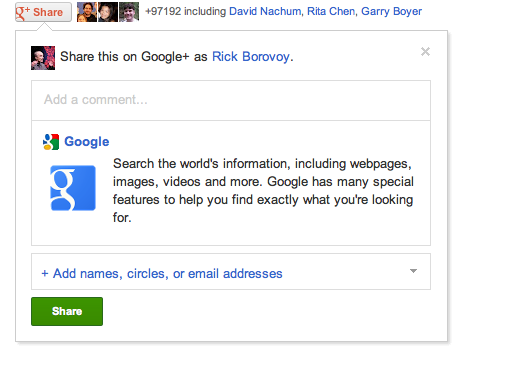Focus the Add a comment field
This screenshot has width=505, height=372.
(231, 100)
